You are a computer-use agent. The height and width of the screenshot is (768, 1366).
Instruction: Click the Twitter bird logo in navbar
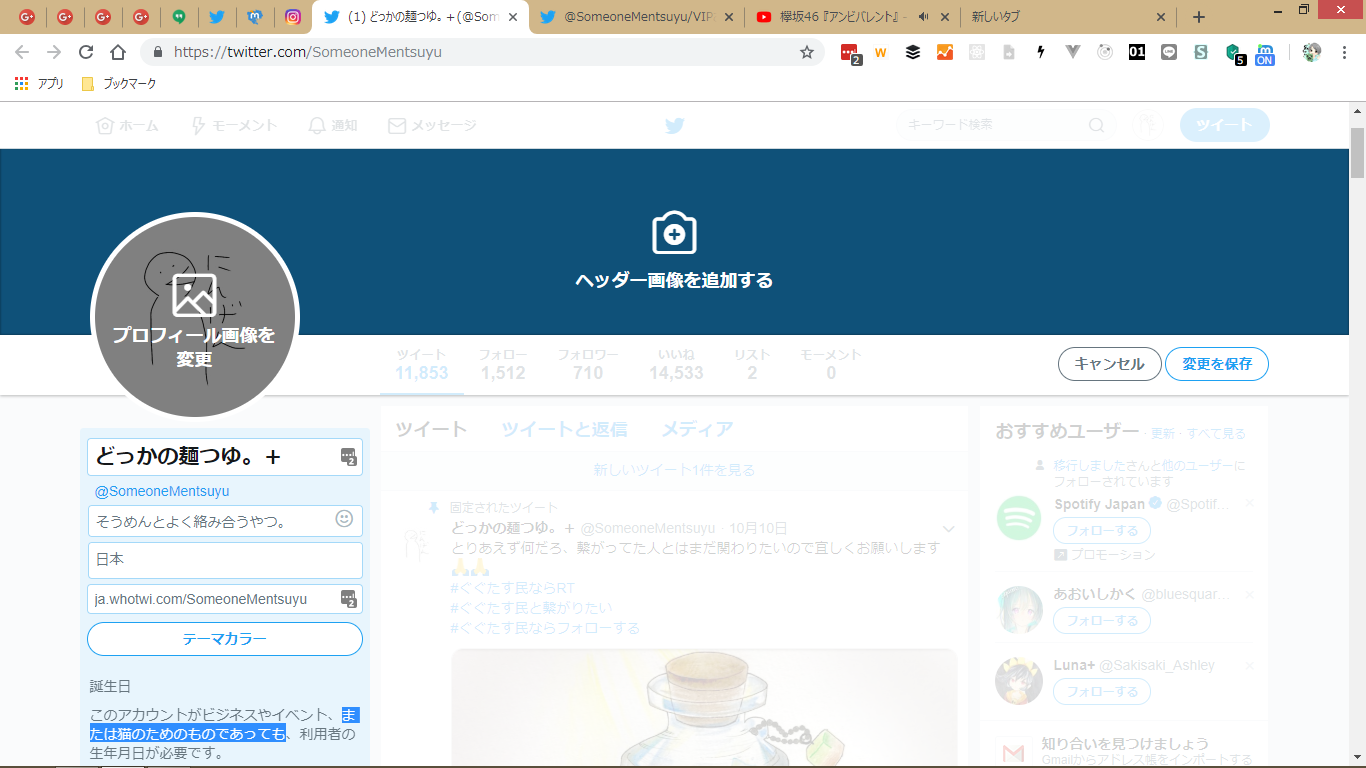coord(674,126)
